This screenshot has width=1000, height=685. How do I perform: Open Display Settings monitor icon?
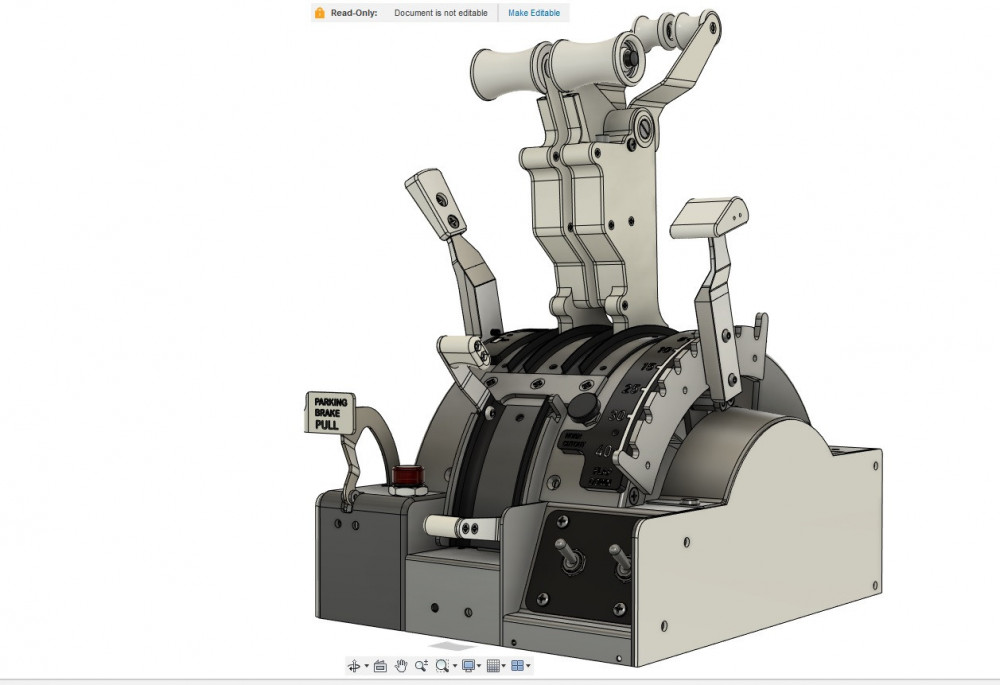pos(468,666)
